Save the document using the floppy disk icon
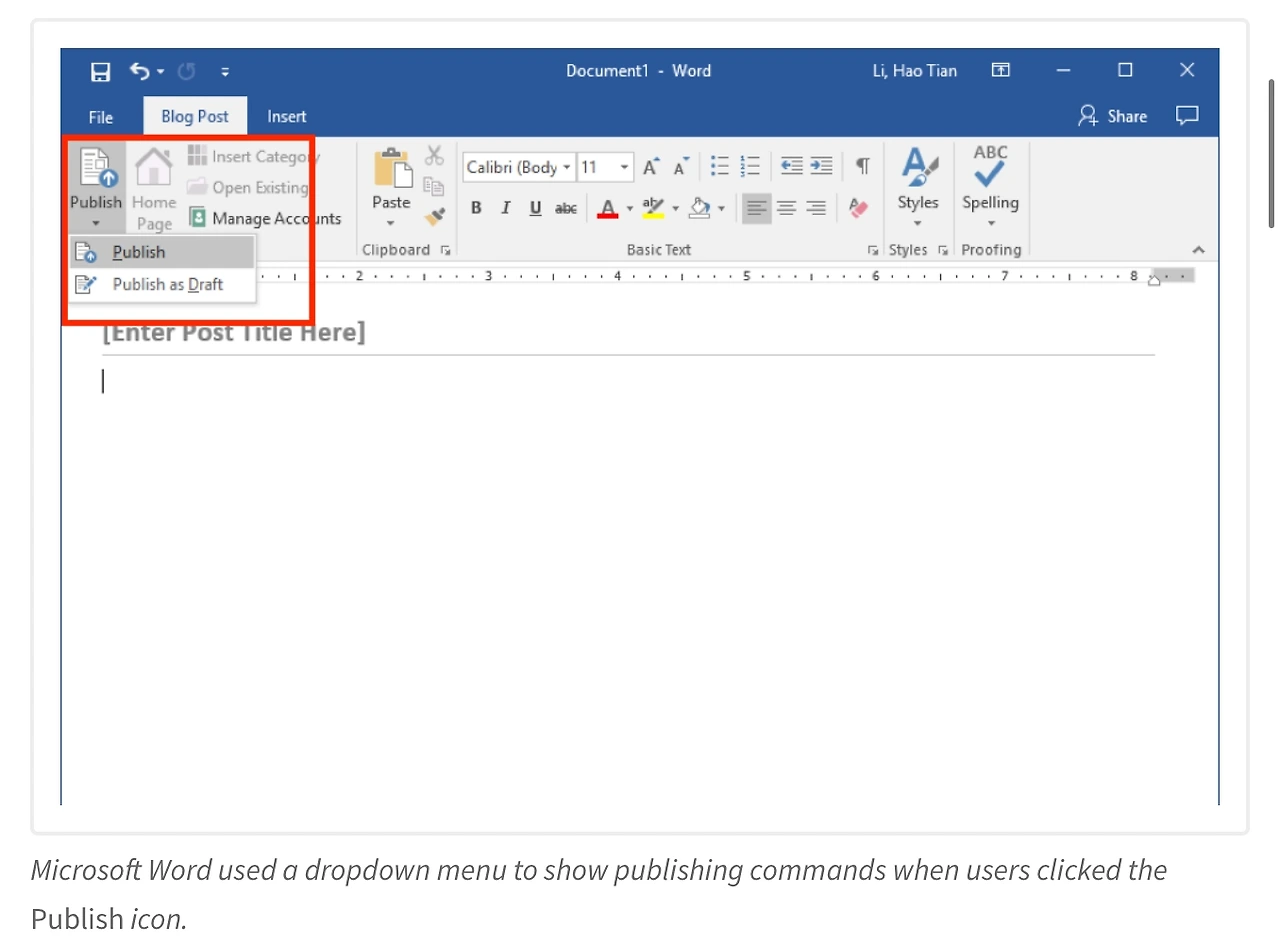Image resolution: width=1280 pixels, height=943 pixels. tap(100, 71)
